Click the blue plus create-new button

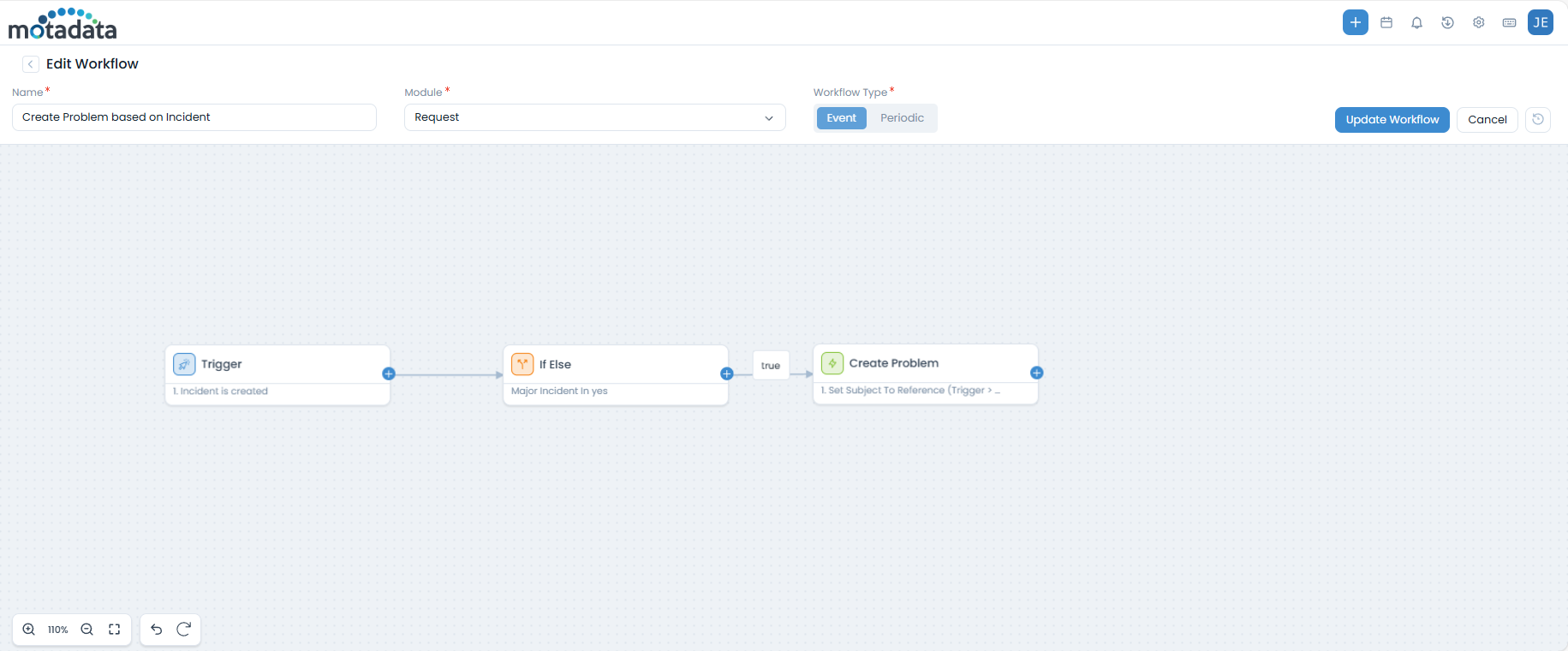[x=1355, y=23]
